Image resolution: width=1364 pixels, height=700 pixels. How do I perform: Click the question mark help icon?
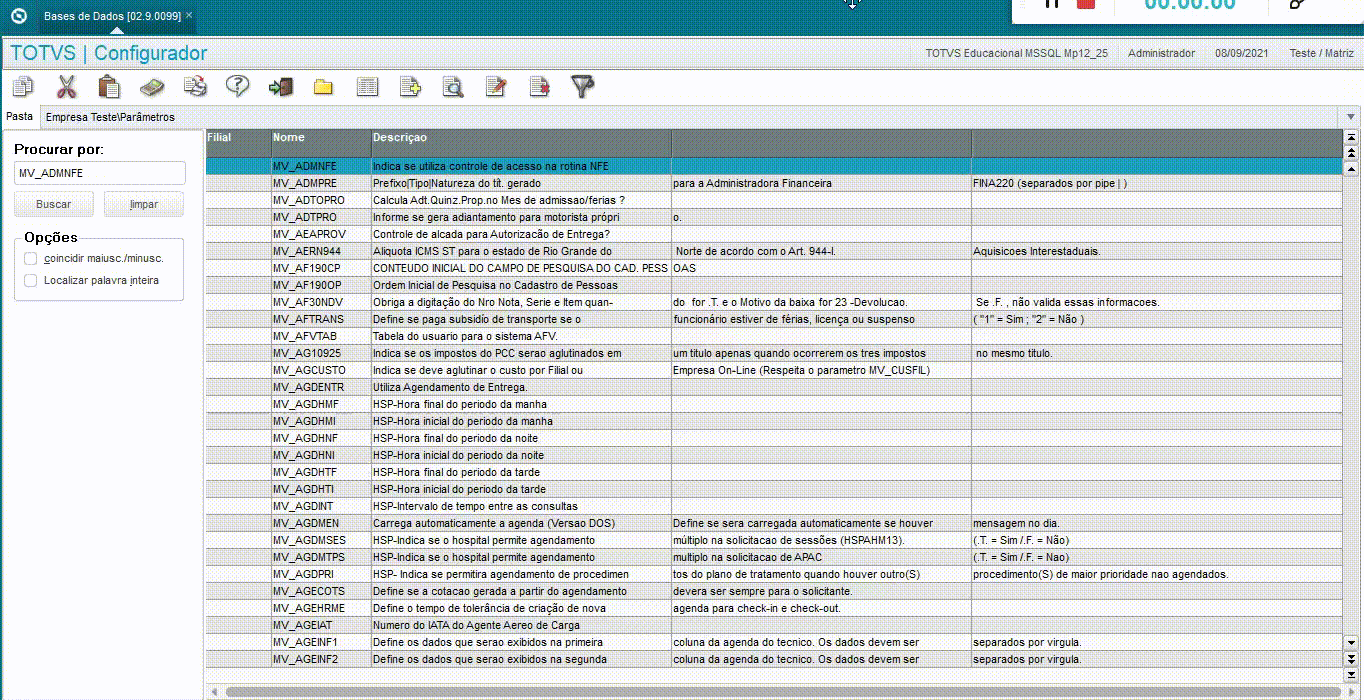coord(237,87)
